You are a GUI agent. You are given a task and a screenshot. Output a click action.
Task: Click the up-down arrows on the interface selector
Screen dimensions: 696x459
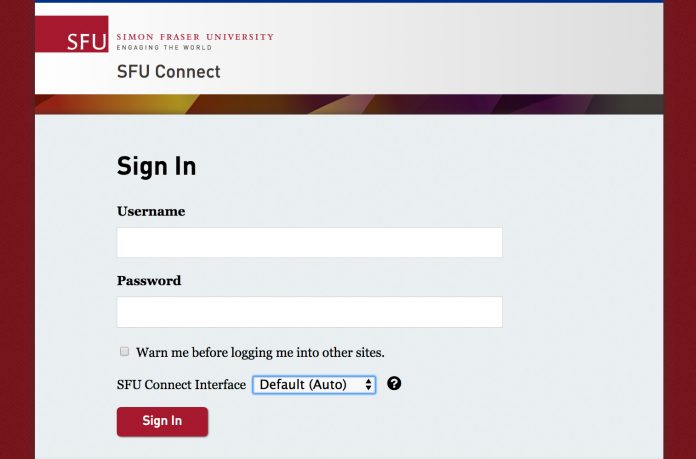point(369,384)
